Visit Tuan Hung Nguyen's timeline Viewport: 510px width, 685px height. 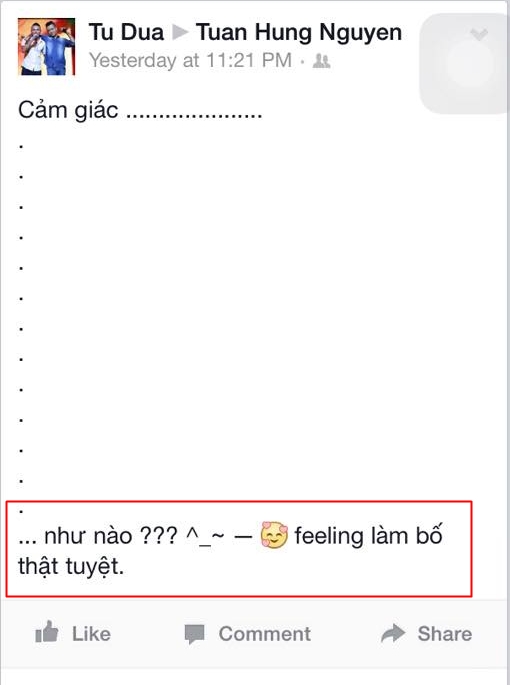[x=299, y=33]
